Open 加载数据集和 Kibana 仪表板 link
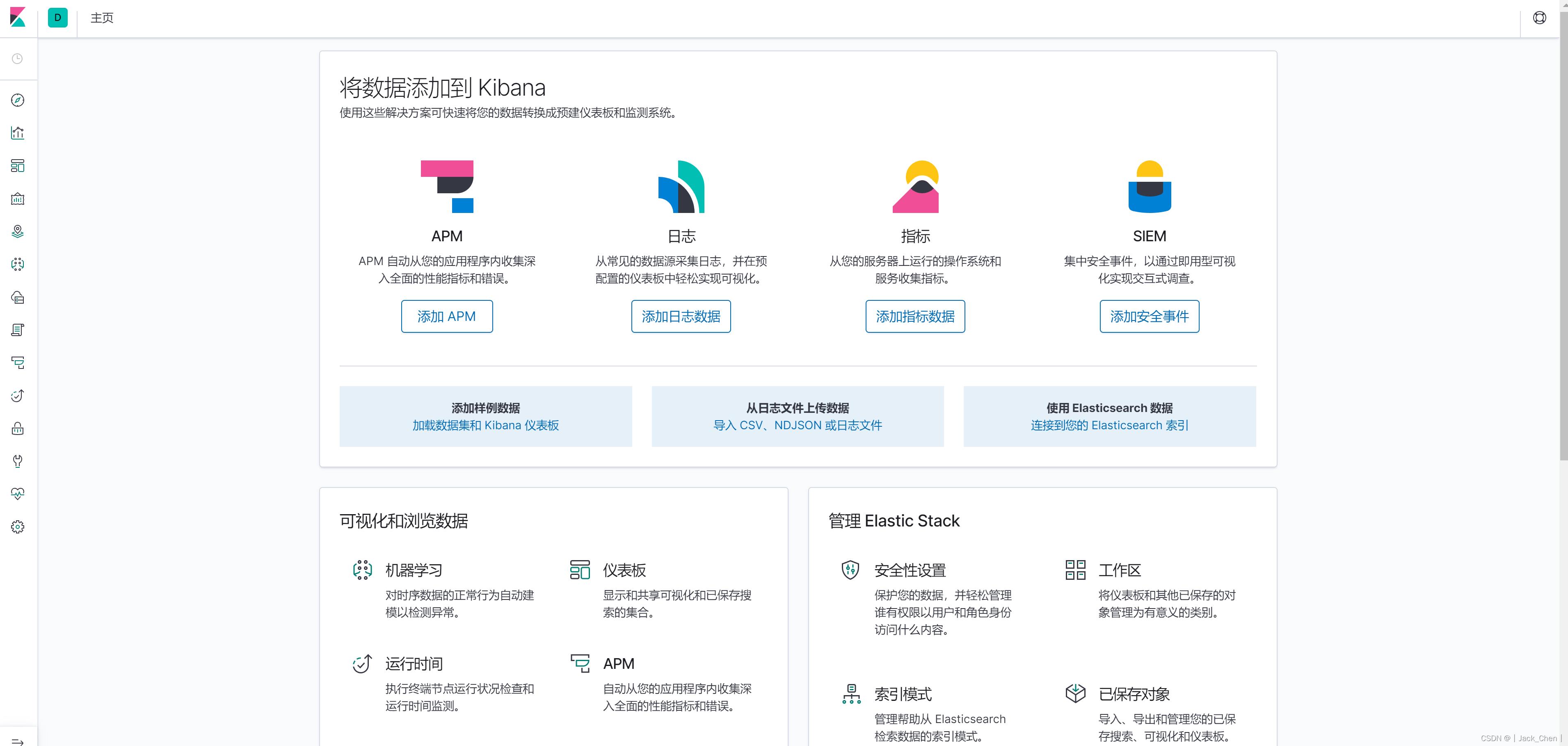The width and height of the screenshot is (1568, 746). coord(486,425)
